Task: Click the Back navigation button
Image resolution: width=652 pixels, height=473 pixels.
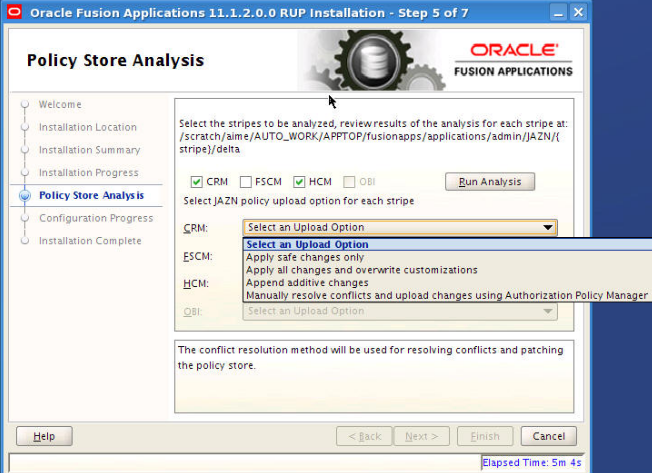Action: 364,436
